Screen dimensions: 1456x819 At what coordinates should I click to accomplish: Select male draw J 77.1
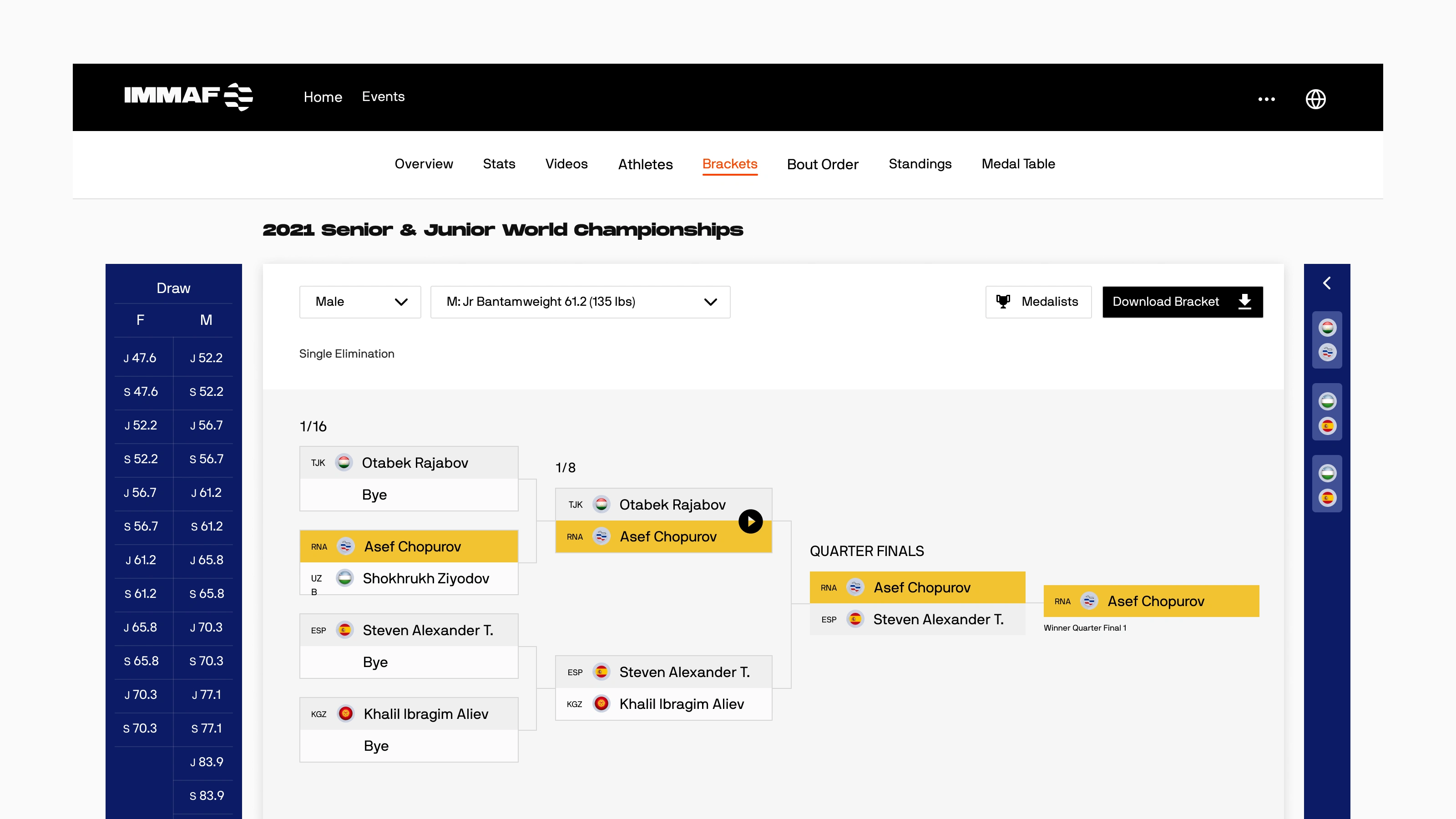pyautogui.click(x=206, y=695)
